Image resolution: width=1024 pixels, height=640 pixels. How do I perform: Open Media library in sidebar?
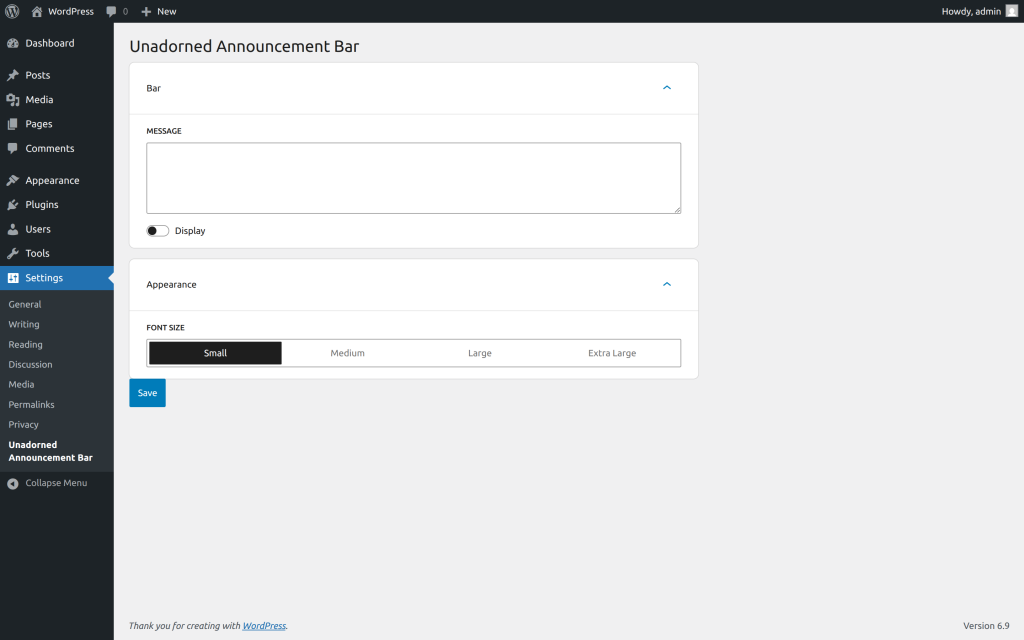(x=39, y=100)
